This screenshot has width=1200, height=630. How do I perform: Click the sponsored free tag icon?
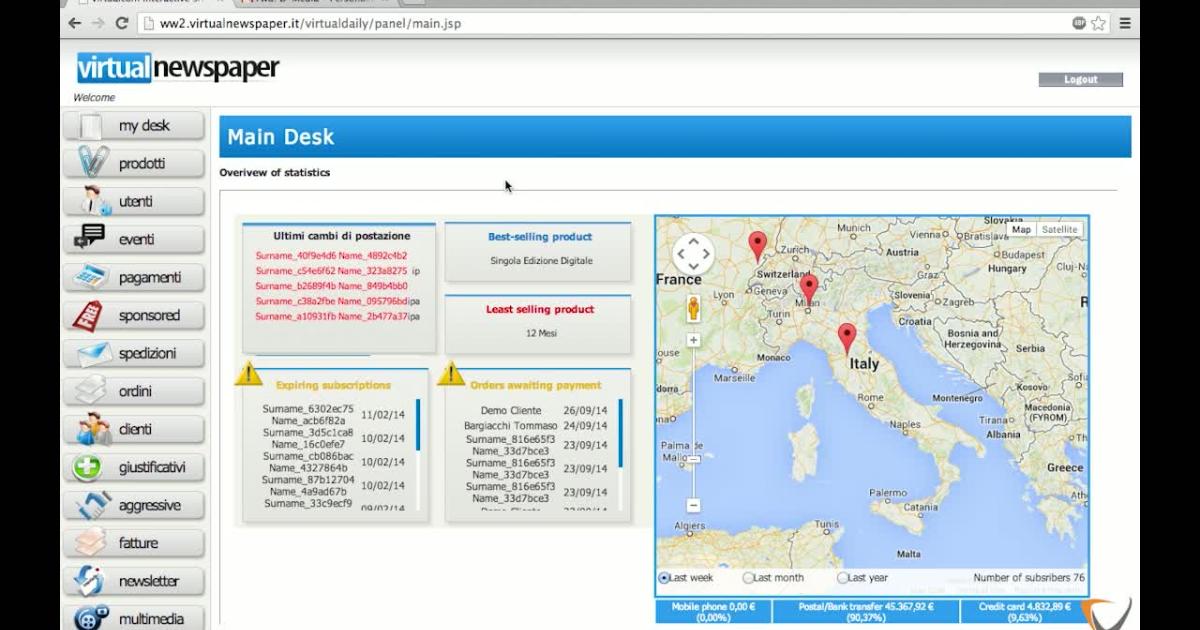point(89,315)
